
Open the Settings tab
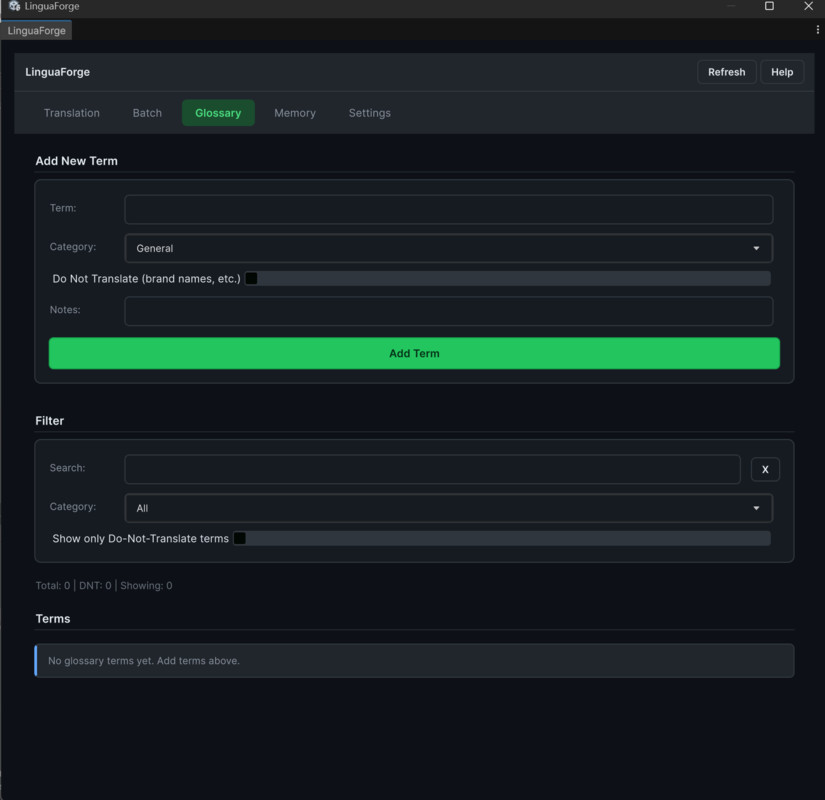(369, 113)
